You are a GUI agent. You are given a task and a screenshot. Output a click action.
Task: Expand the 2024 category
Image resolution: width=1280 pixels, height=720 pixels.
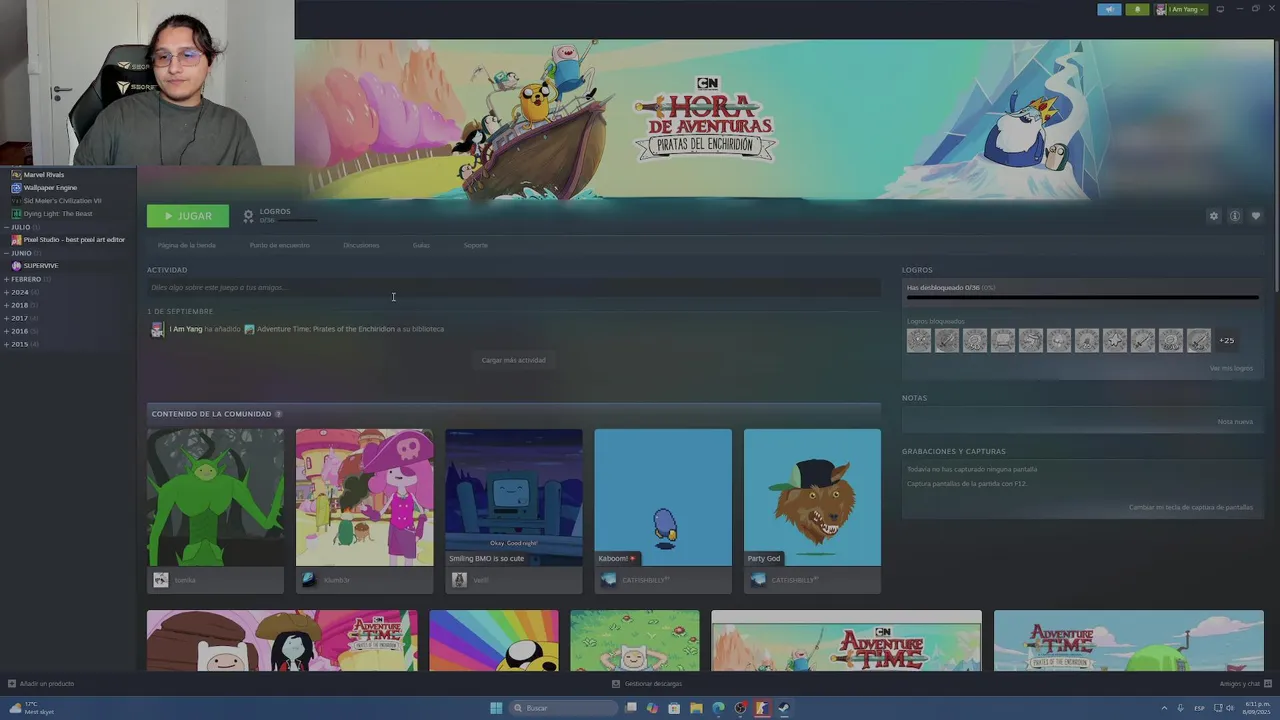point(6,292)
